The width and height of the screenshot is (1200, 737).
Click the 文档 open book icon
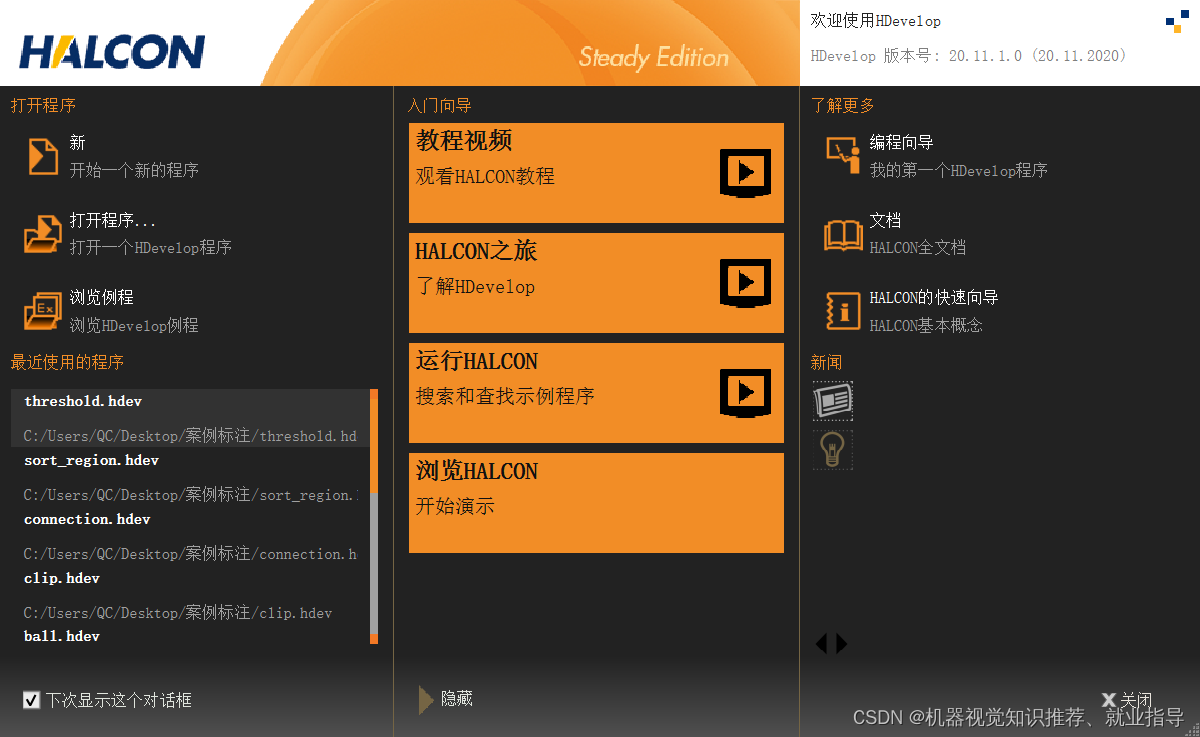tap(843, 235)
